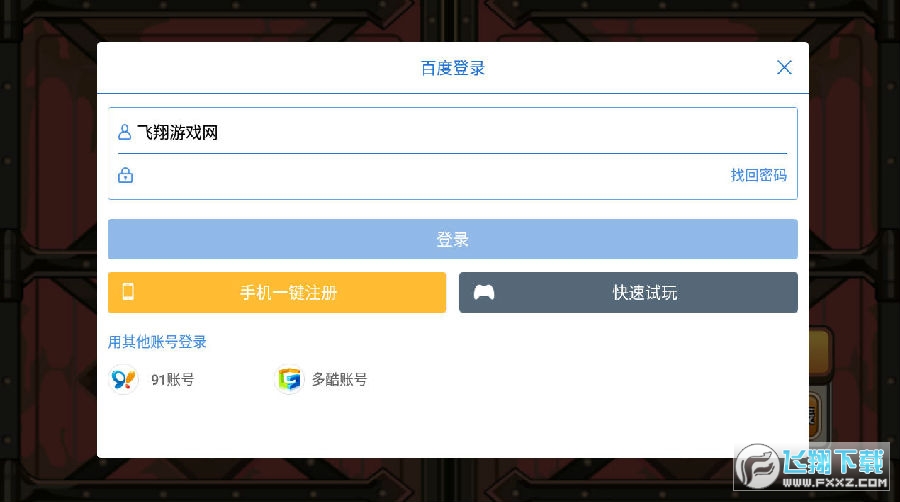Image resolution: width=900 pixels, height=502 pixels.
Task: Select the 91 account logo icon
Action: (123, 379)
